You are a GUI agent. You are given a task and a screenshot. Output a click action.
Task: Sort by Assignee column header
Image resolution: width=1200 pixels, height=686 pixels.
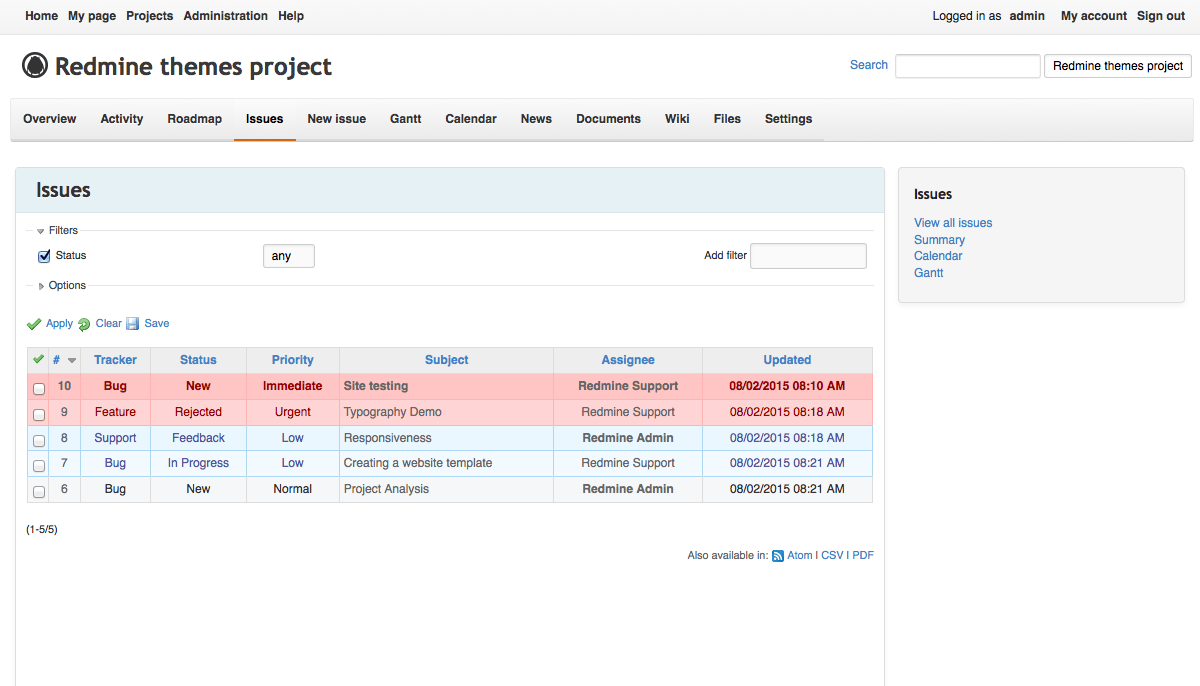628,360
